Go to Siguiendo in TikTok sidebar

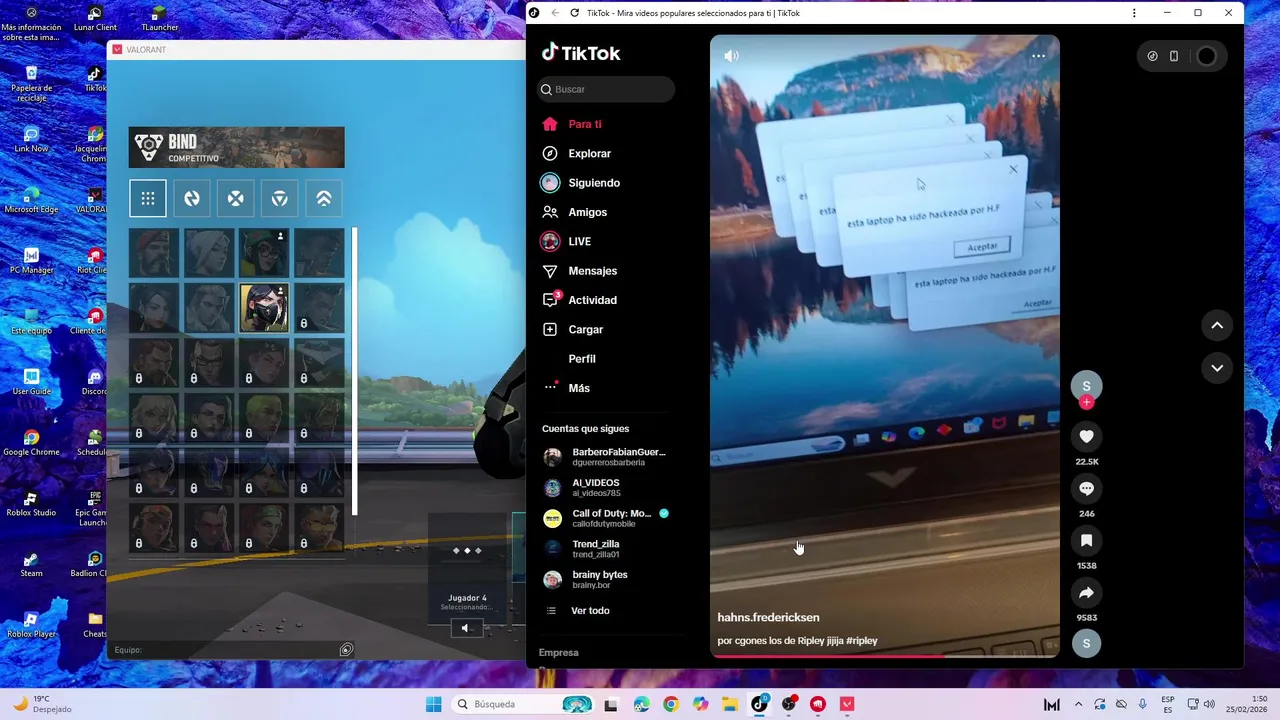[594, 183]
